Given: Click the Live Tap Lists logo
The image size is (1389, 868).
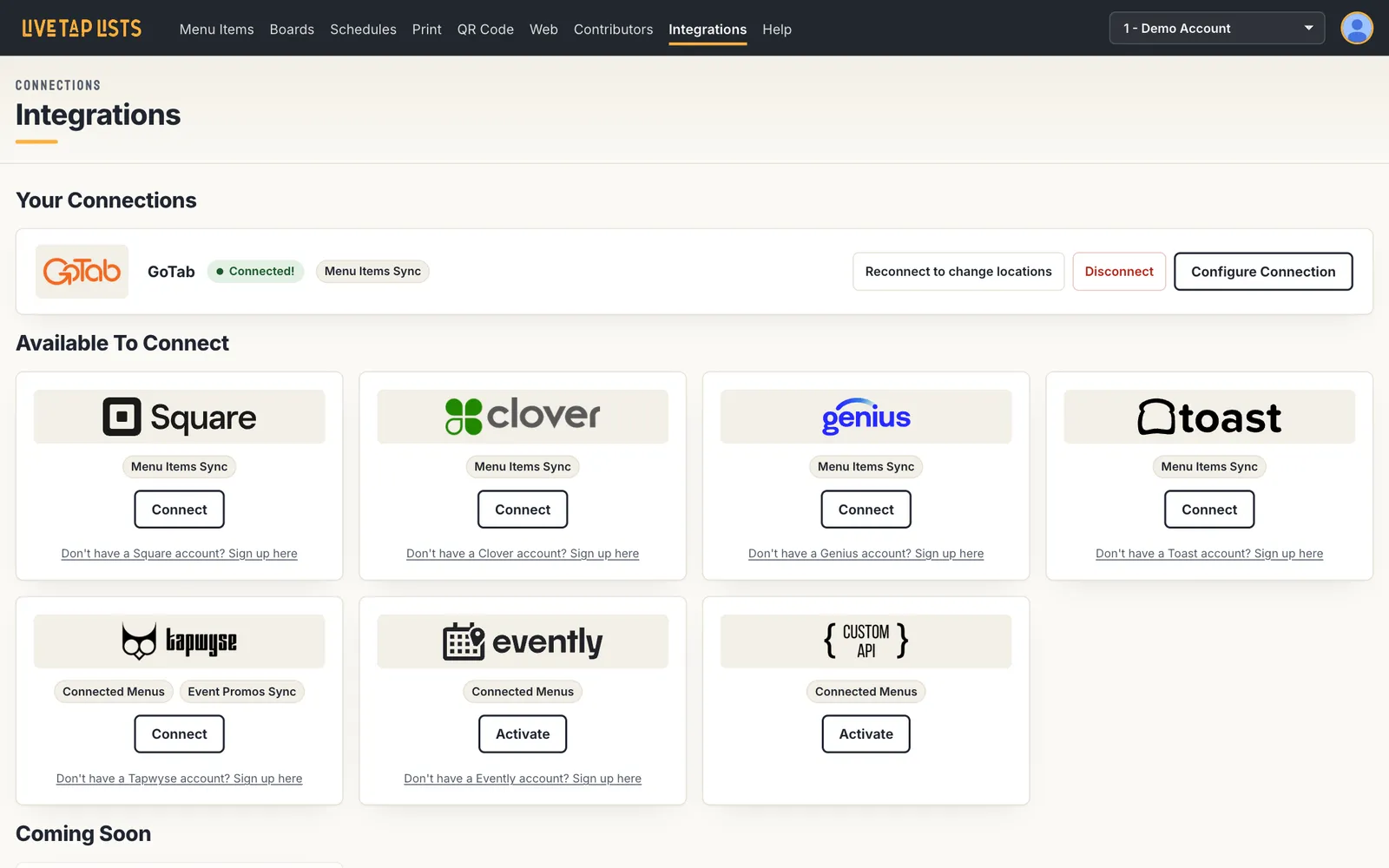Looking at the screenshot, I should pyautogui.click(x=82, y=29).
